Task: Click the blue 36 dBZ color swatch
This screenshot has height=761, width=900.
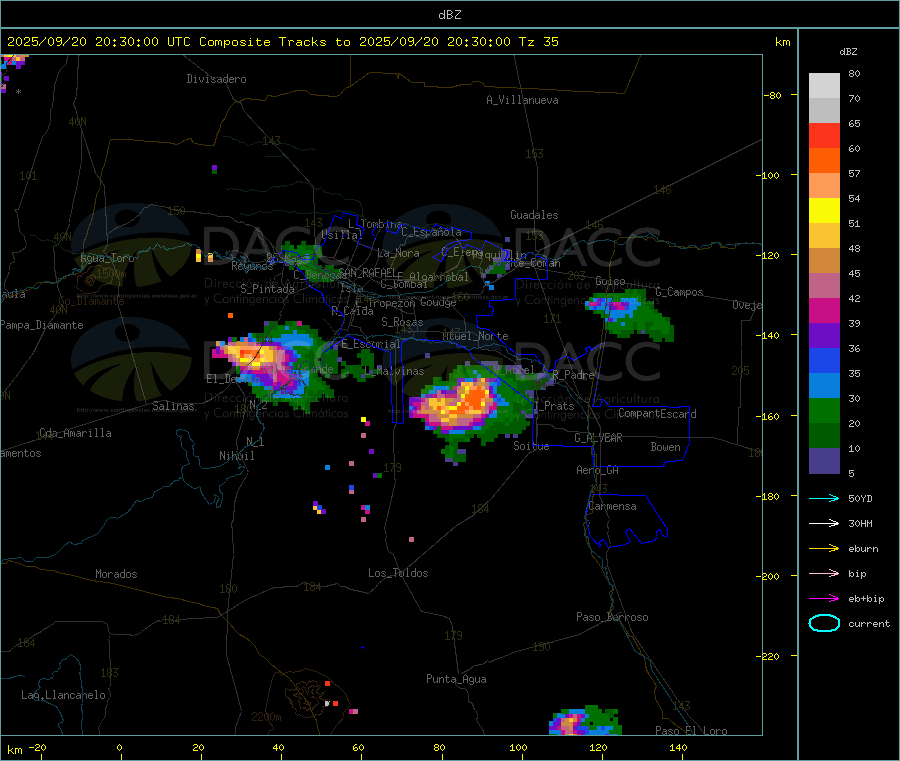Action: tap(824, 360)
